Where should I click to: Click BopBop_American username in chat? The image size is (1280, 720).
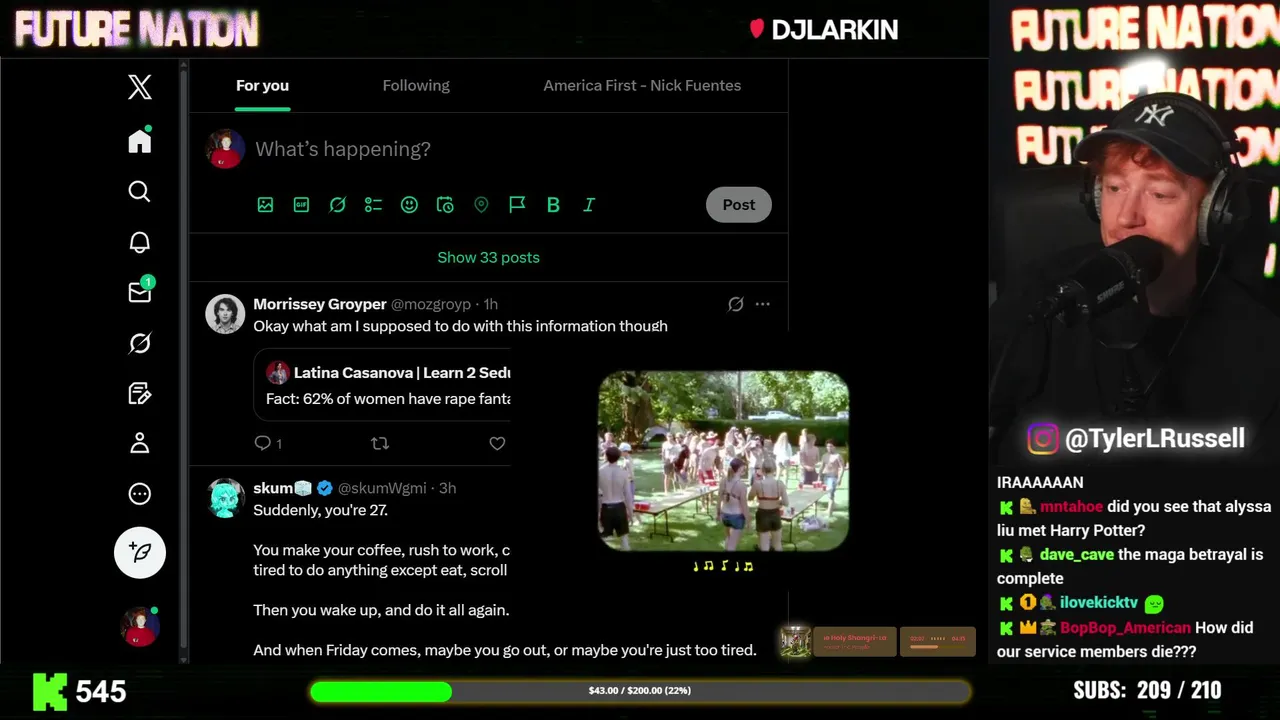tap(1125, 628)
